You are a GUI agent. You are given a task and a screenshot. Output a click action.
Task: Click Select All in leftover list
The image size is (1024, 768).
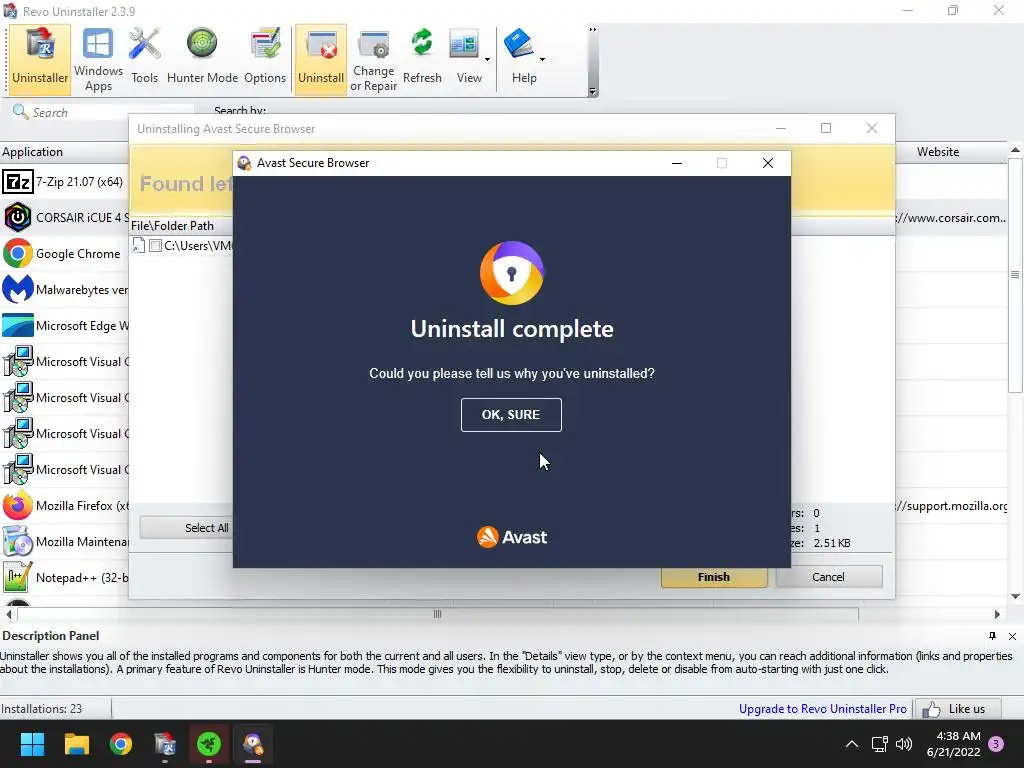tap(187, 528)
